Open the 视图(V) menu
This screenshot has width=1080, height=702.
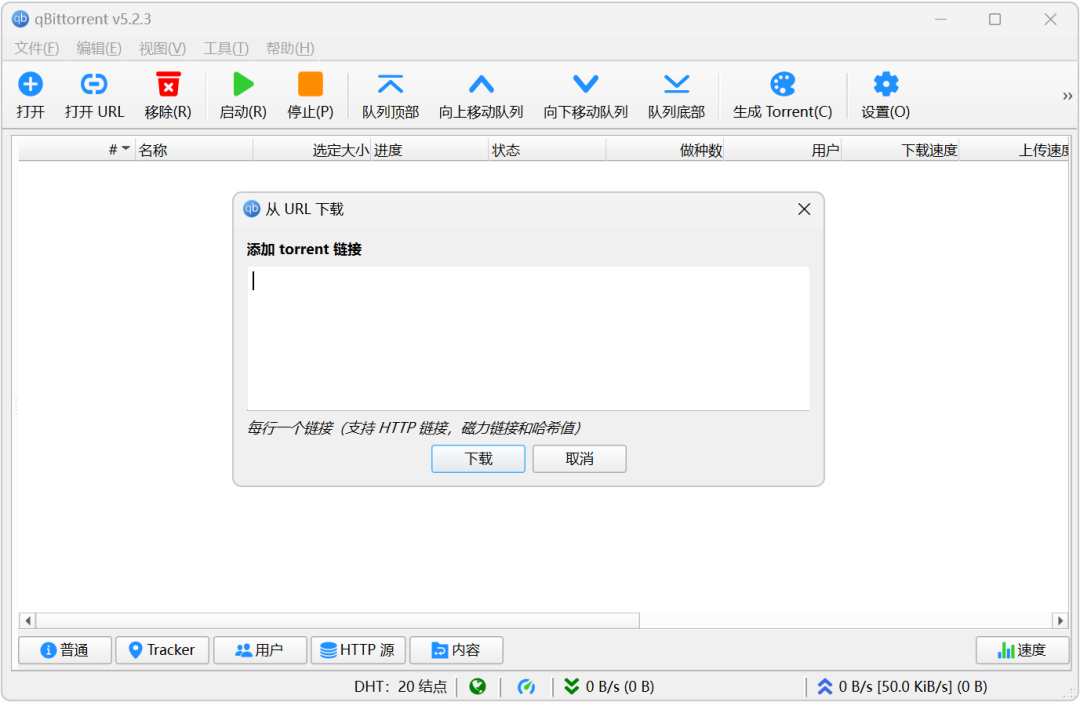162,48
